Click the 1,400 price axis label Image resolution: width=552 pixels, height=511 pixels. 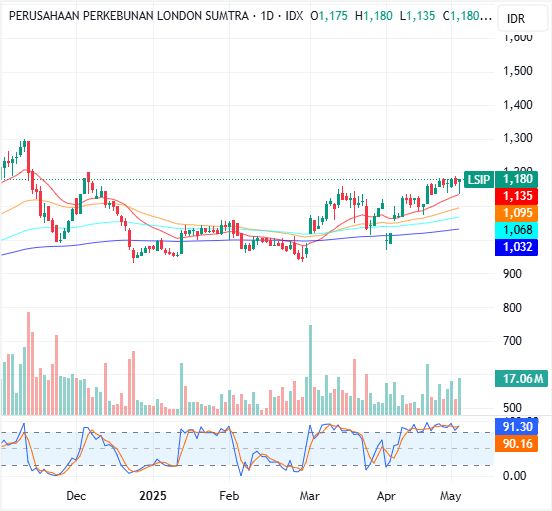tap(518, 105)
